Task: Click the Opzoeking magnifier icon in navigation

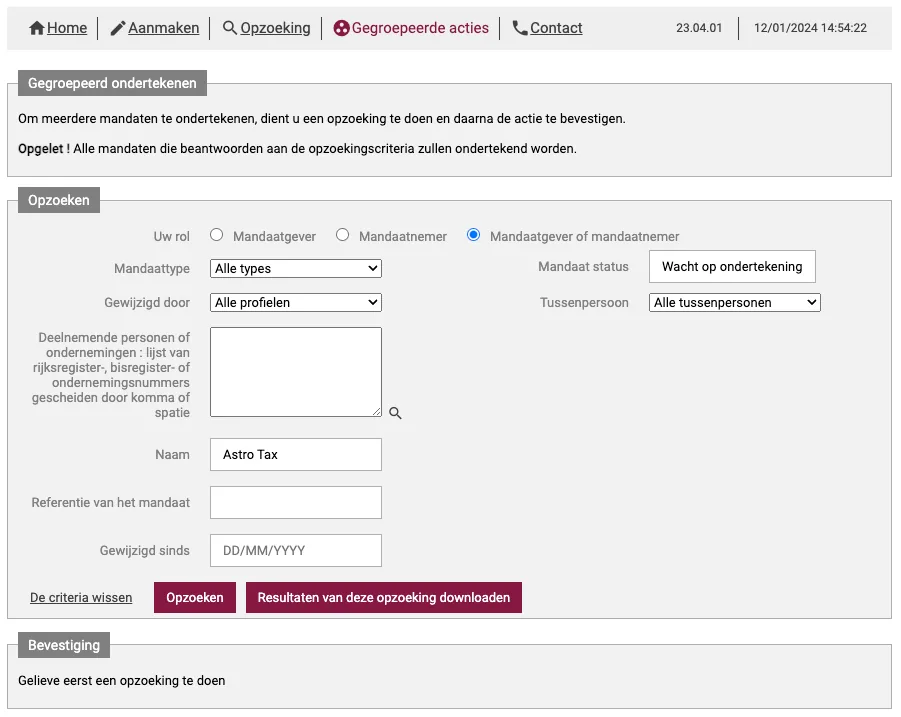Action: (x=229, y=28)
